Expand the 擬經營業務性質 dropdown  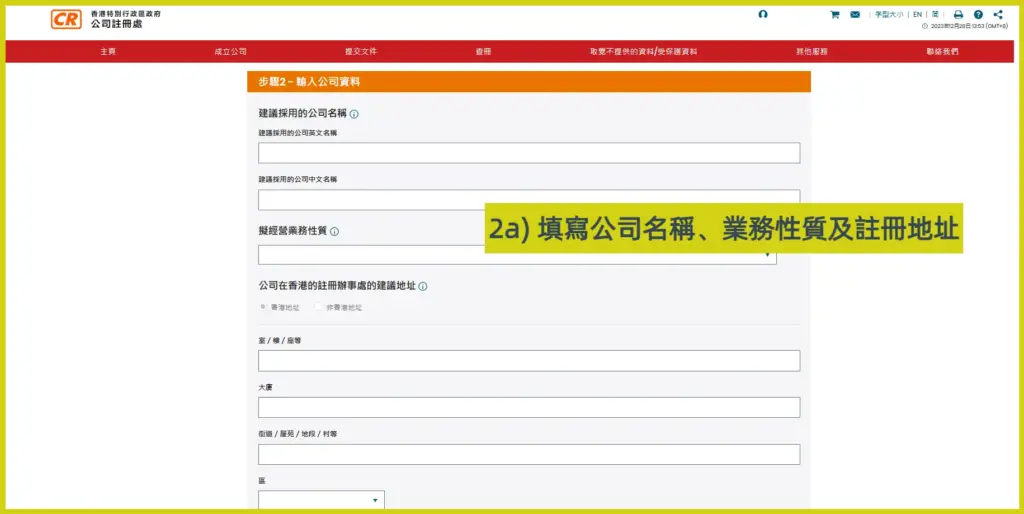pyautogui.click(x=516, y=255)
